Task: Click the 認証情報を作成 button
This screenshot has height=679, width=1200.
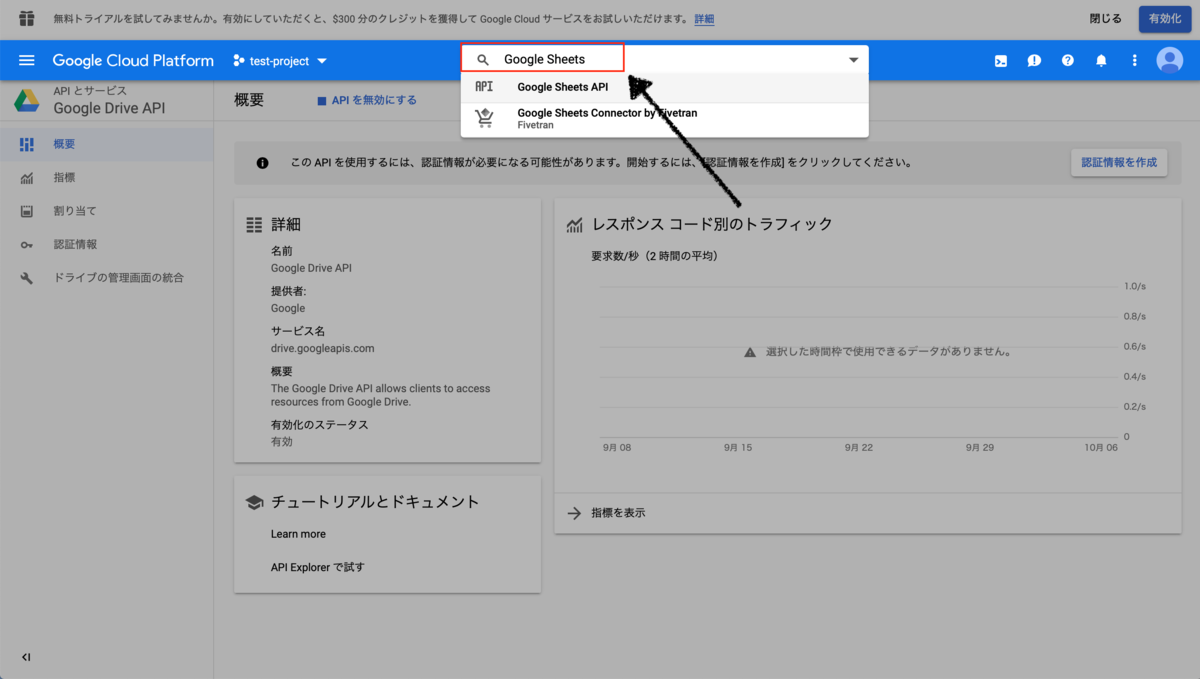Action: (x=1119, y=162)
